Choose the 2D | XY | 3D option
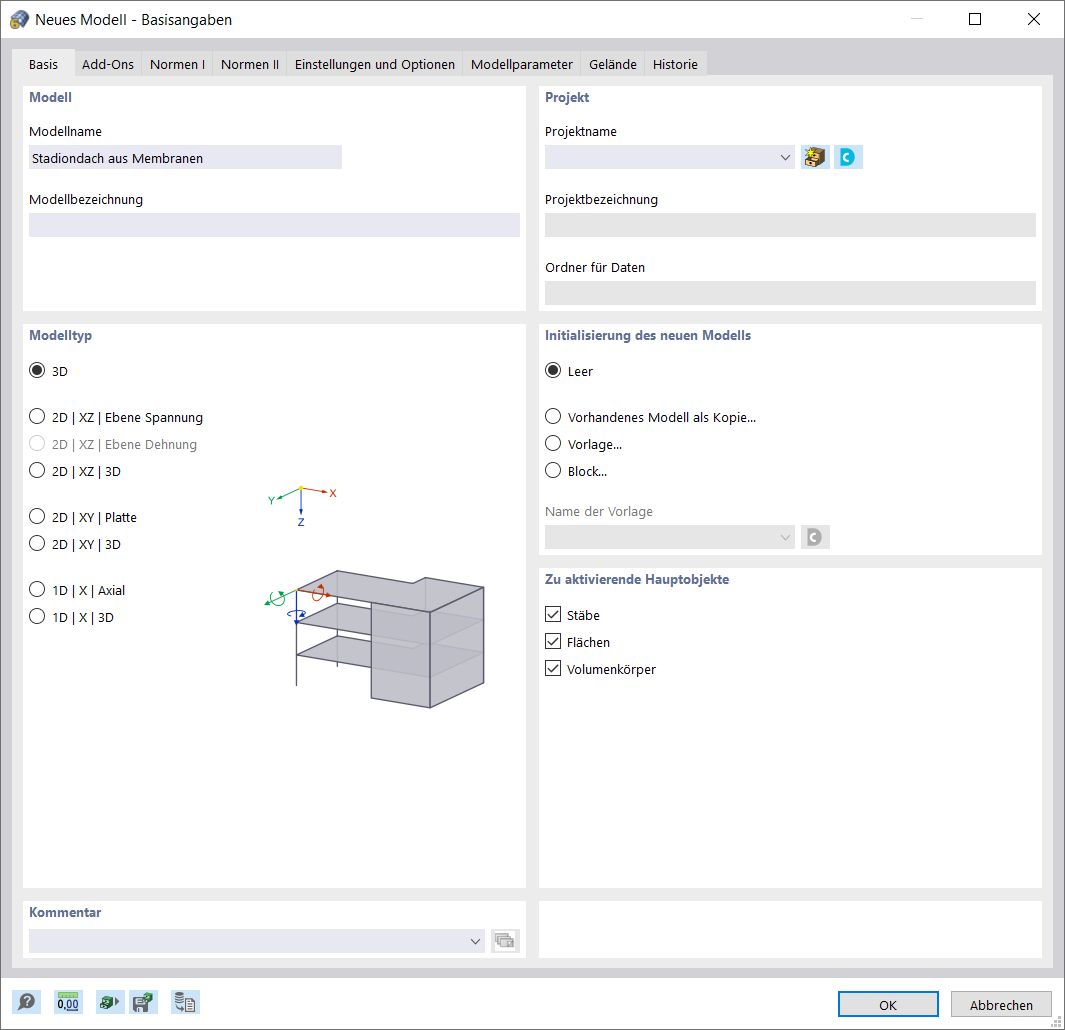The height and width of the screenshot is (1030, 1065). [x=37, y=544]
